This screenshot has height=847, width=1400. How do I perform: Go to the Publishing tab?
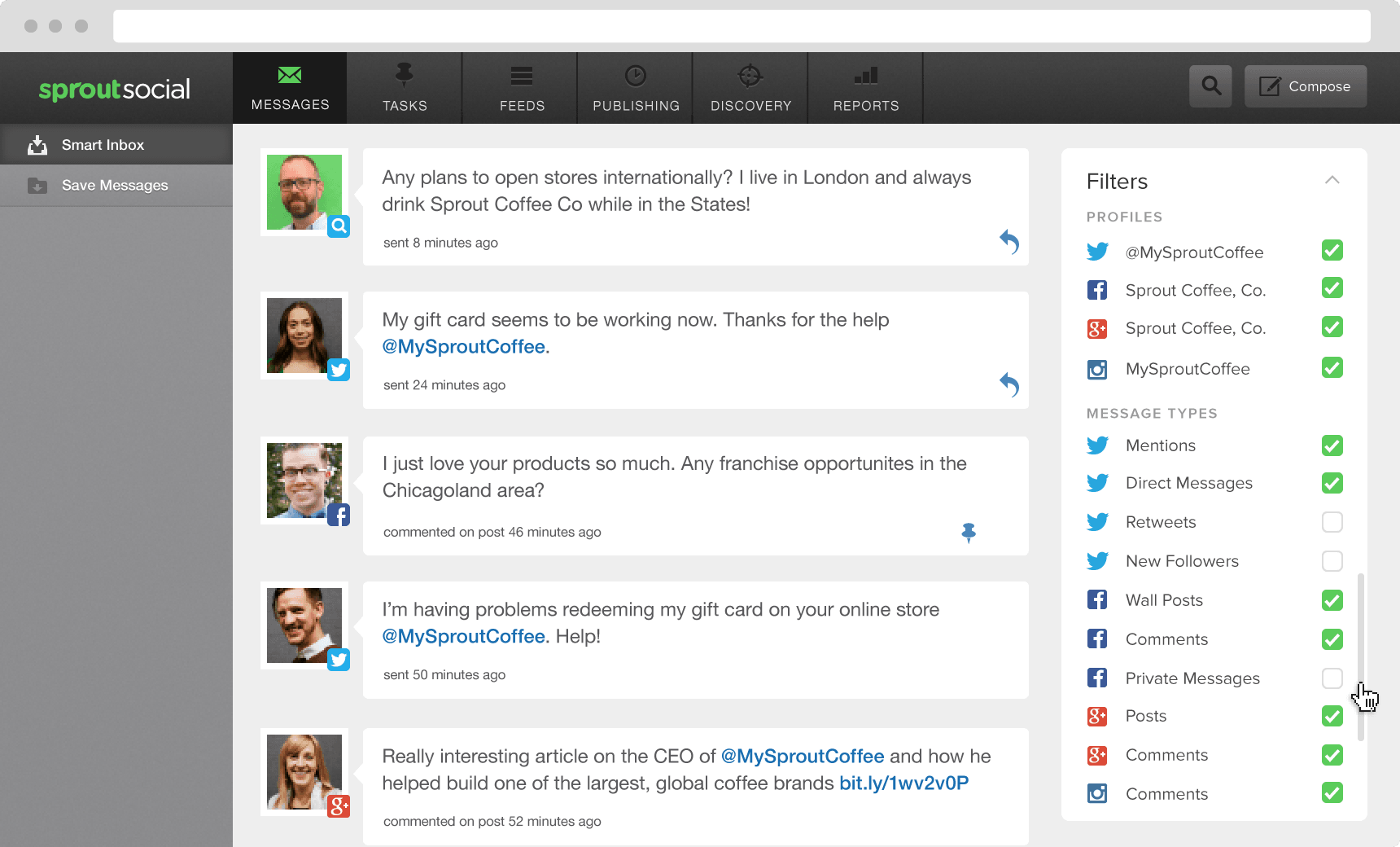(x=636, y=88)
